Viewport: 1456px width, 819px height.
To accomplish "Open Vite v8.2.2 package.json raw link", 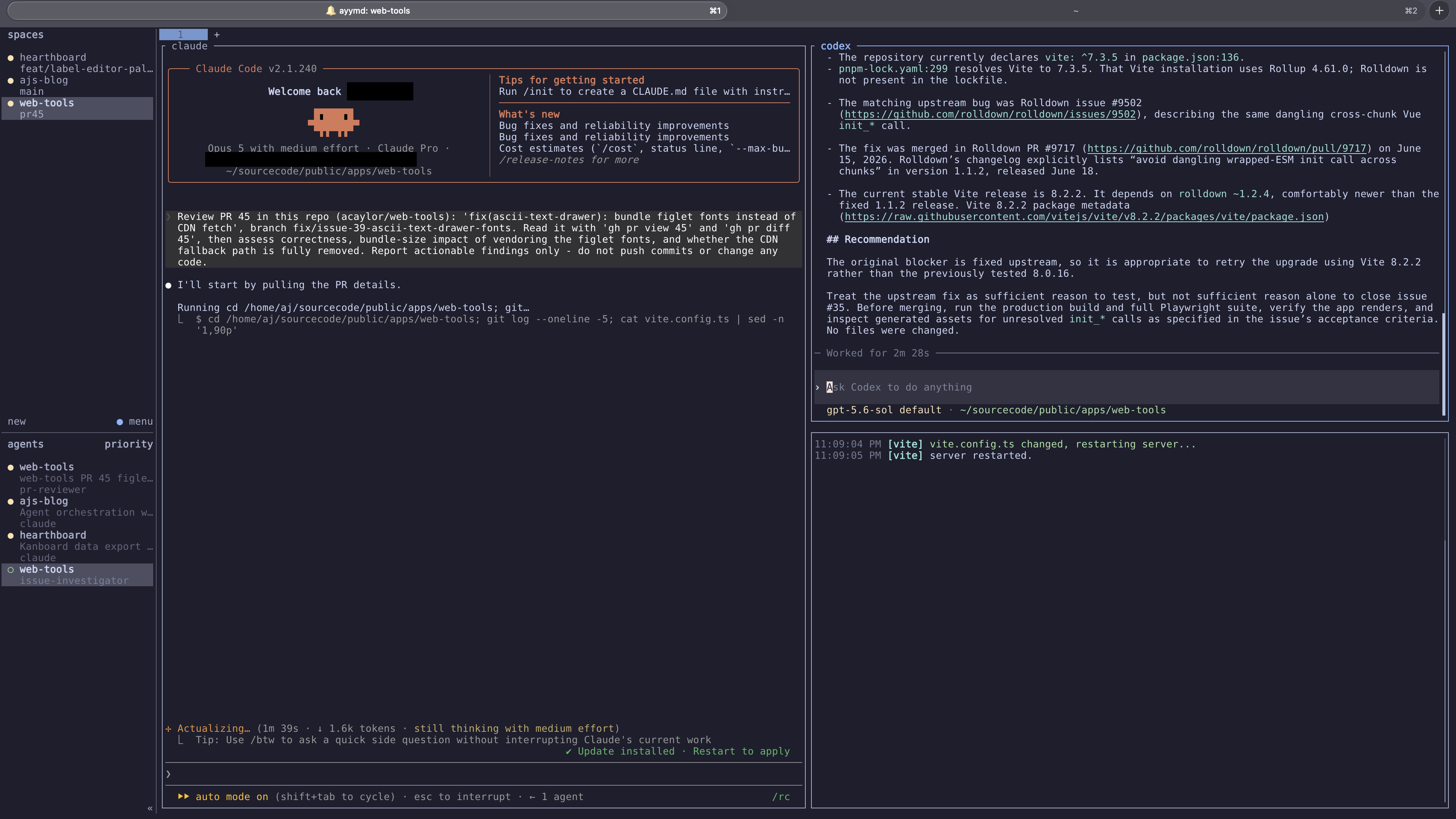I will [x=1084, y=217].
